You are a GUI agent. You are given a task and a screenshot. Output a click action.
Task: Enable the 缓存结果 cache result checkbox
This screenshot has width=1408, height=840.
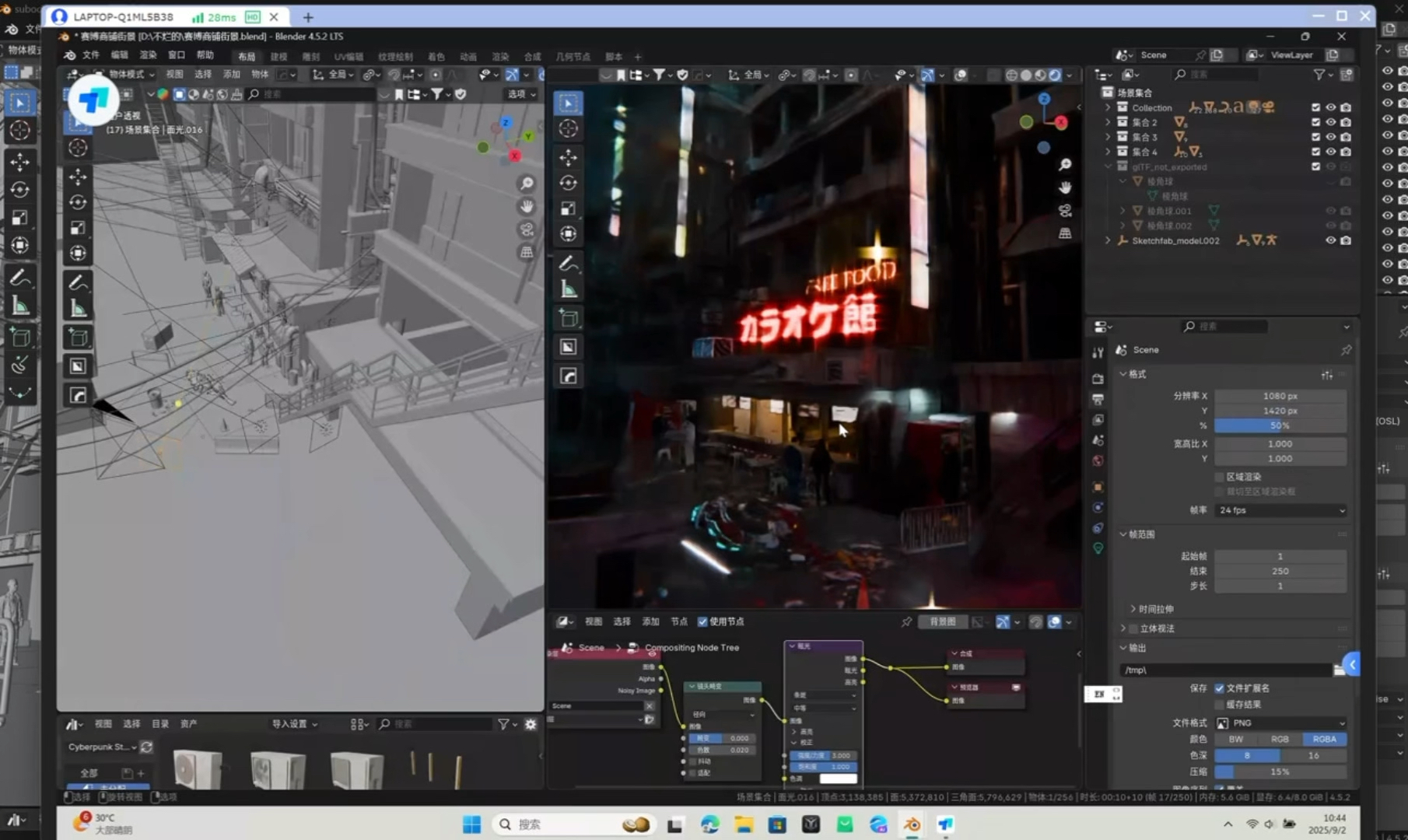point(1219,705)
